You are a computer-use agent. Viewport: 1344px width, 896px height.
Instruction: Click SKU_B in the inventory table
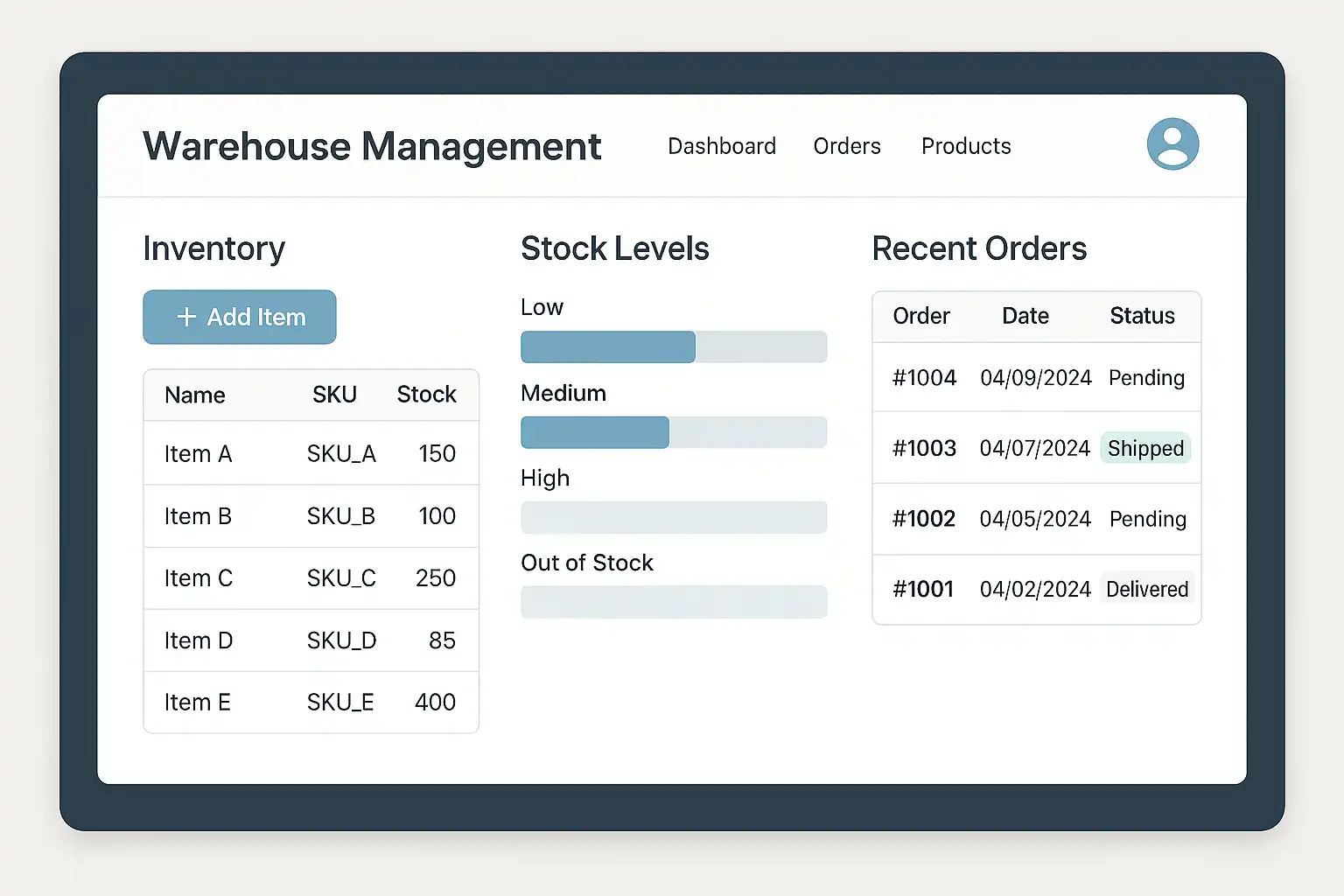(340, 516)
